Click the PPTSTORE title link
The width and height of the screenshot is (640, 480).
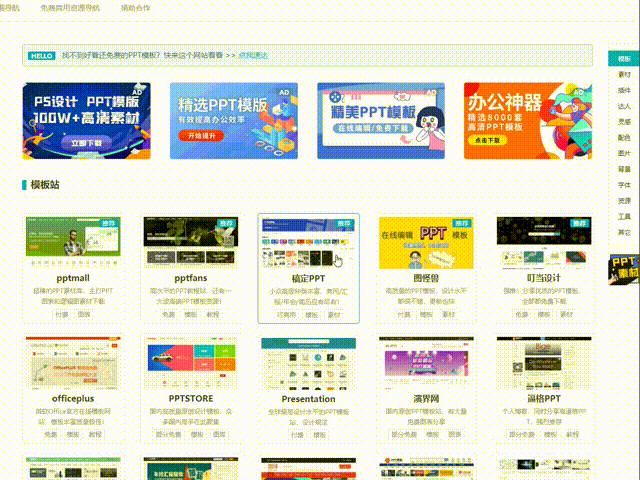pos(191,398)
